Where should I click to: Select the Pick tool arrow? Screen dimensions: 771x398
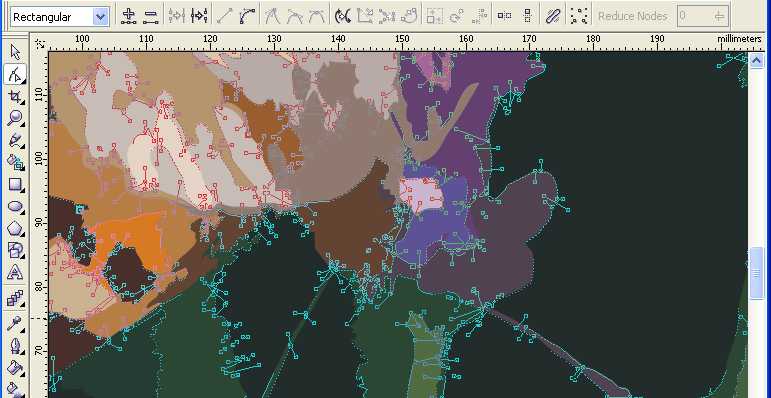pos(15,52)
